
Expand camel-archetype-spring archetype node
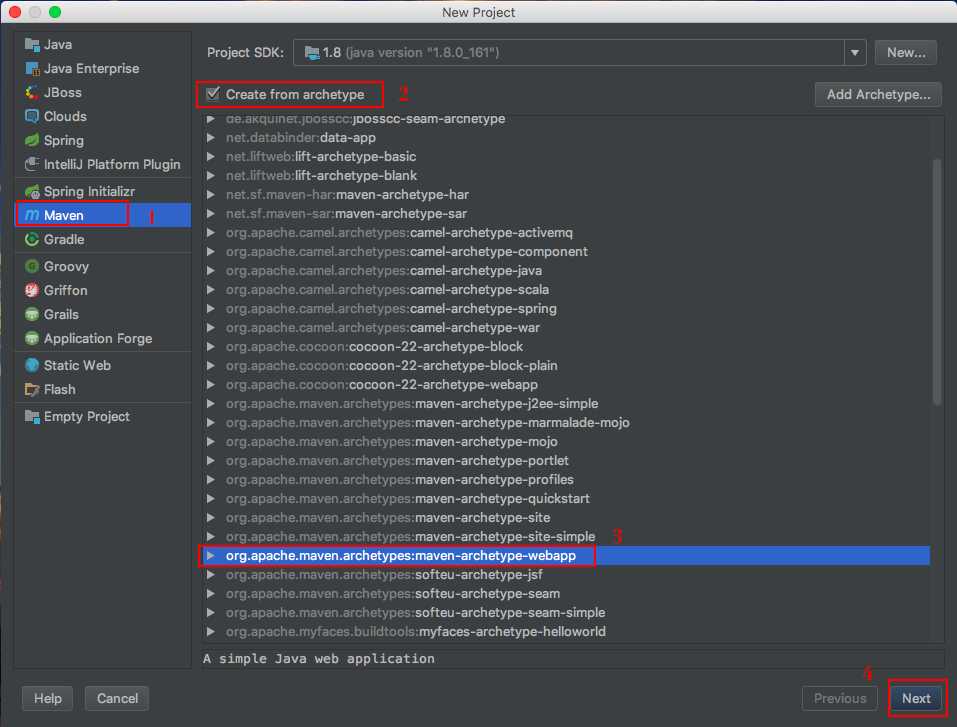pos(210,309)
